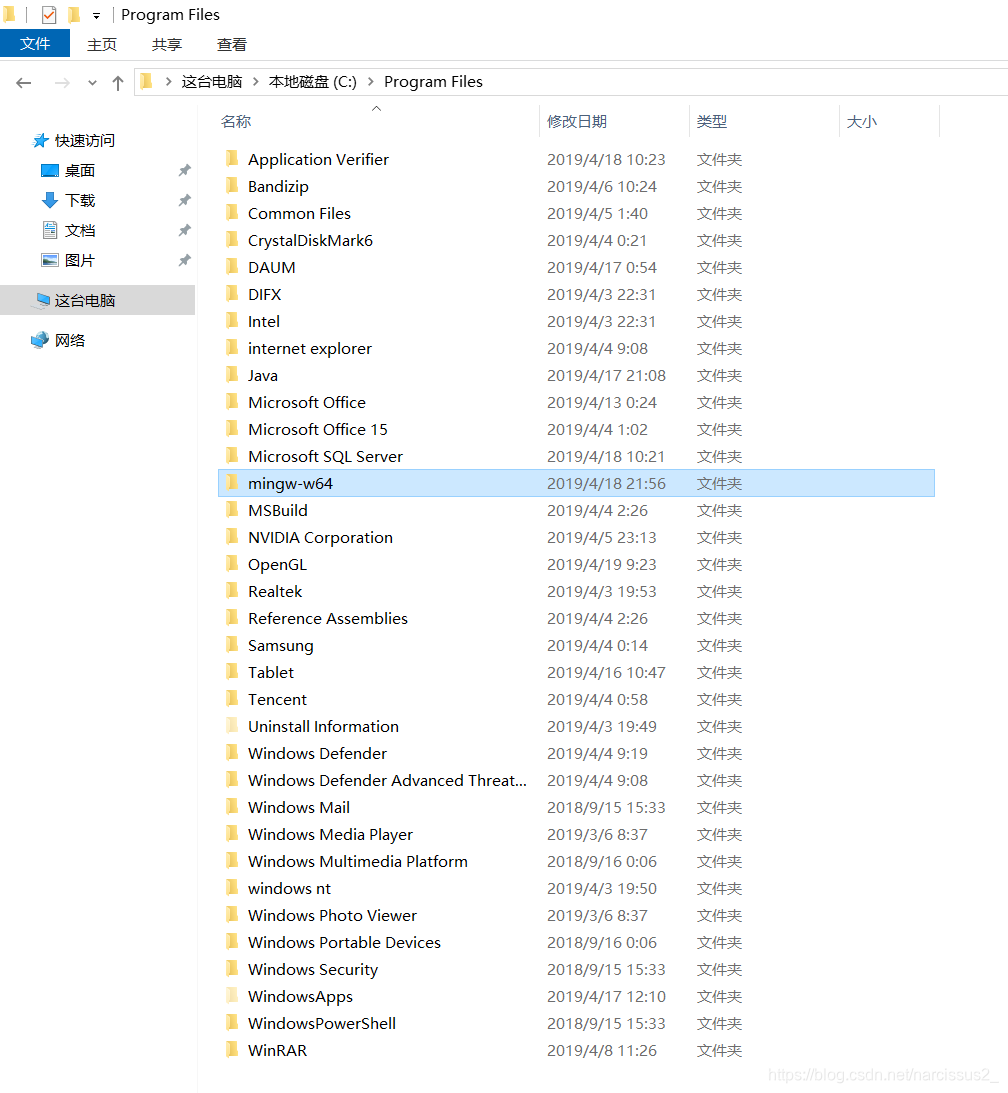Select the Windows Photo Viewer folder name
Viewport: 1008px width, 1093px height.
[x=332, y=915]
